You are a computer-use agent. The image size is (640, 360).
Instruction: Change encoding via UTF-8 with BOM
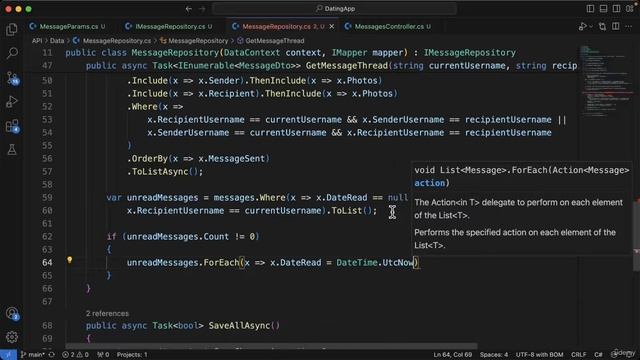[539, 355]
